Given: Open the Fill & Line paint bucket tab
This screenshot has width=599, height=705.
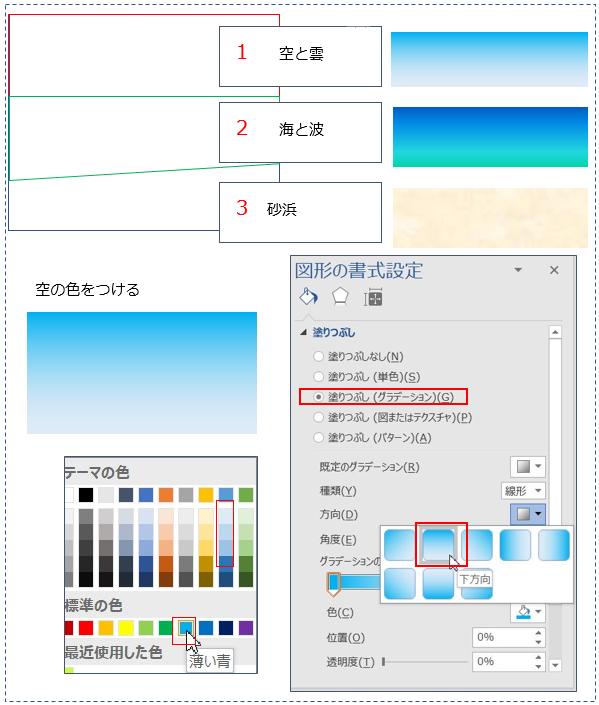Looking at the screenshot, I should 308,297.
